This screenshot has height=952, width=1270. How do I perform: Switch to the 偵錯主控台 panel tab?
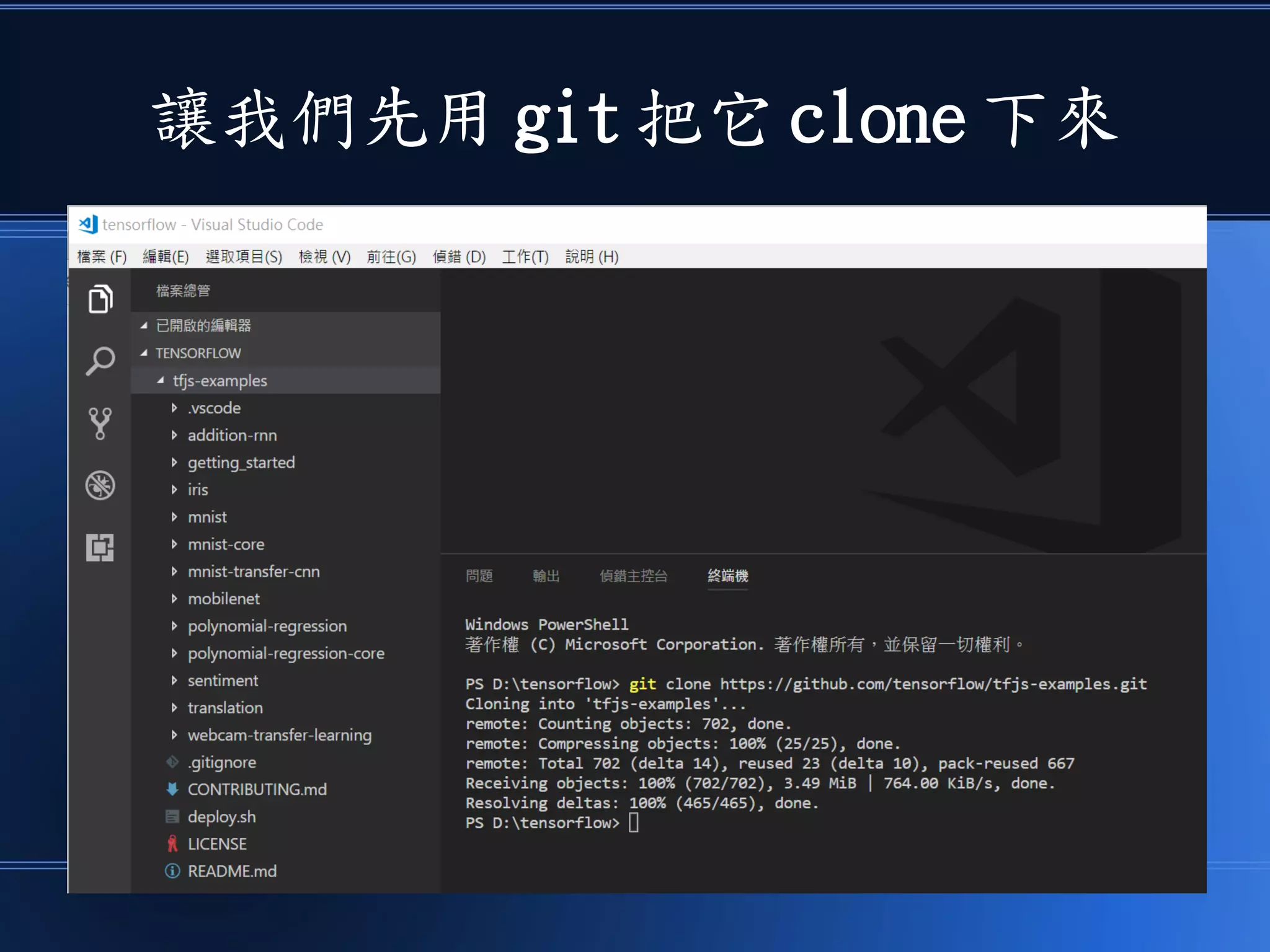point(634,576)
